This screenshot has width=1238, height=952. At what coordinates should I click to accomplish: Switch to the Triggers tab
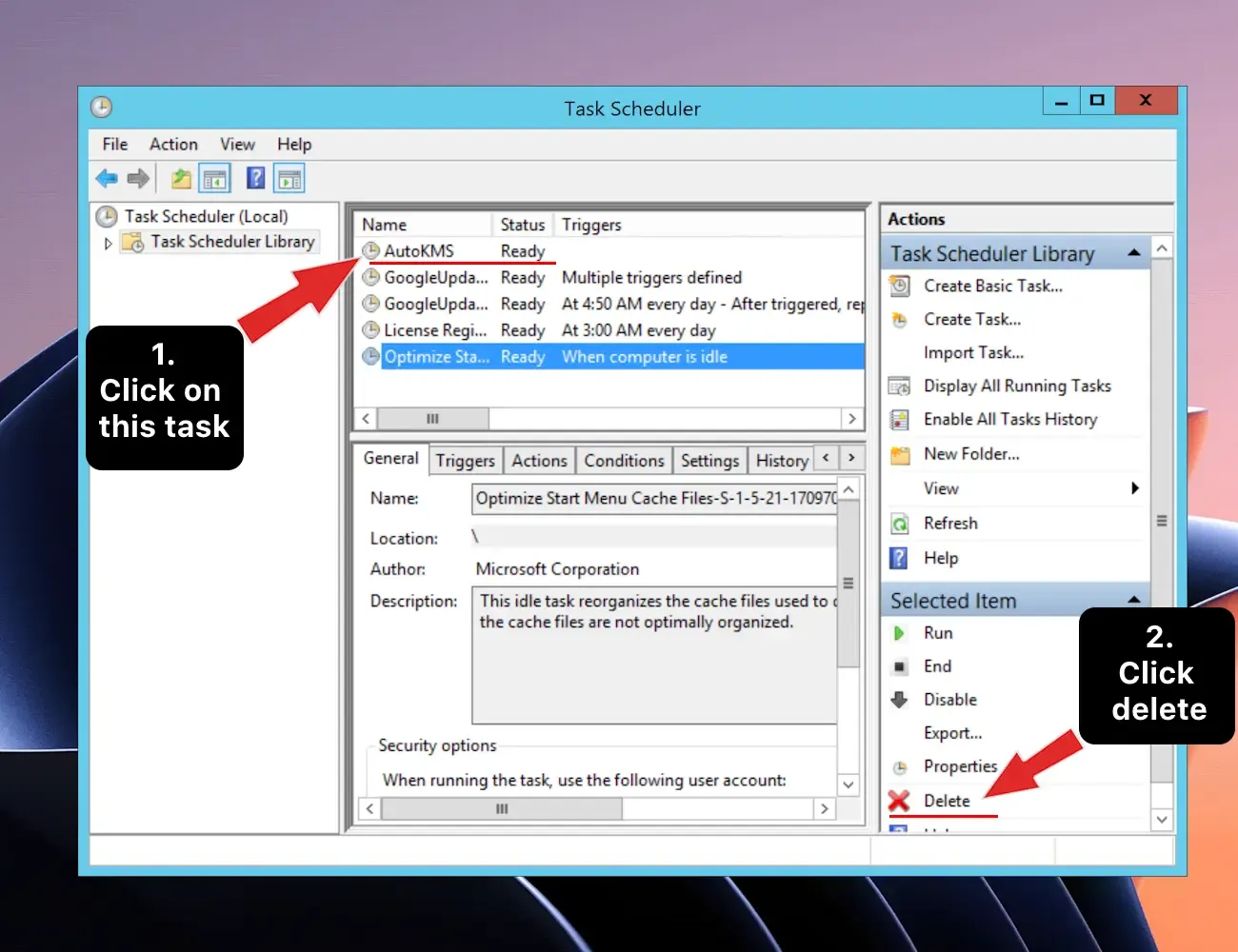465,460
